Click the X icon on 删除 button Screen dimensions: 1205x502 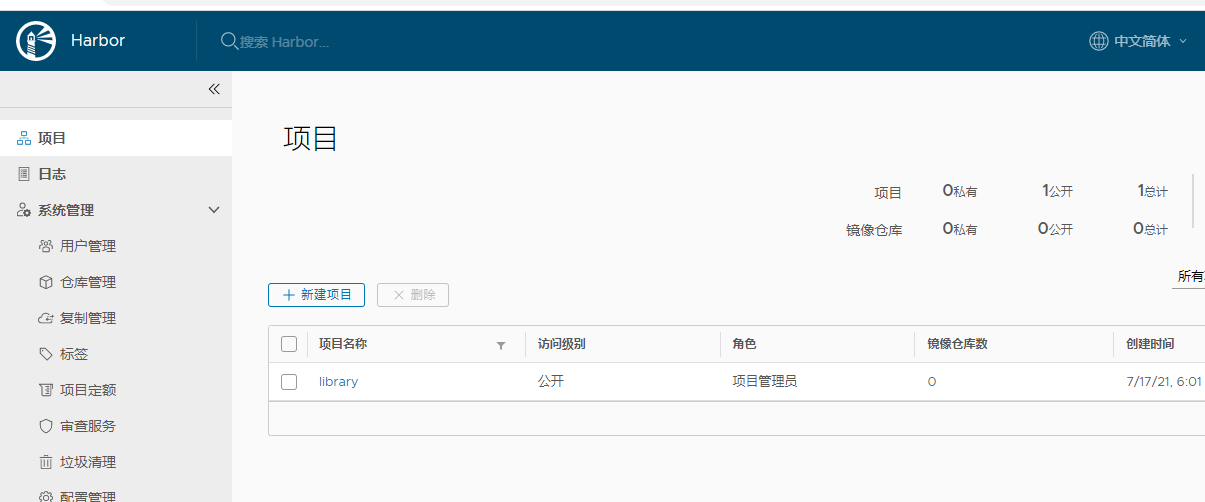pos(399,295)
